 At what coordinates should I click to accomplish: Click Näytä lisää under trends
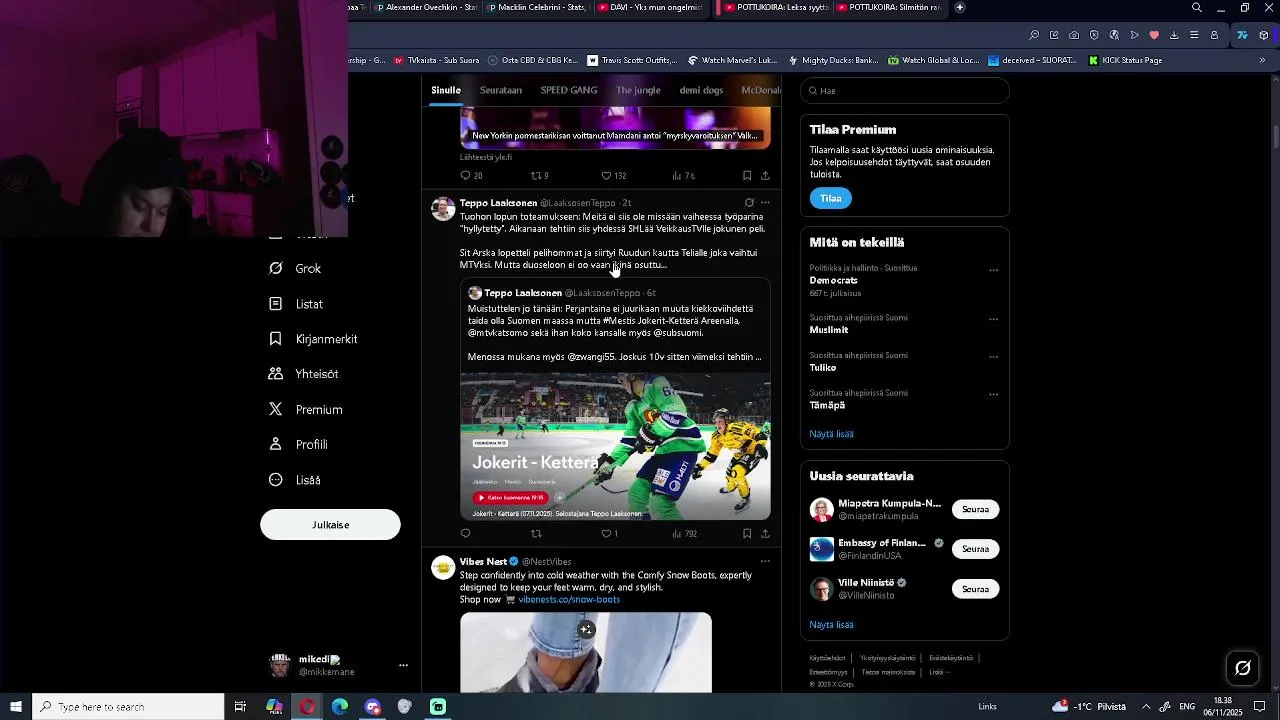(831, 434)
